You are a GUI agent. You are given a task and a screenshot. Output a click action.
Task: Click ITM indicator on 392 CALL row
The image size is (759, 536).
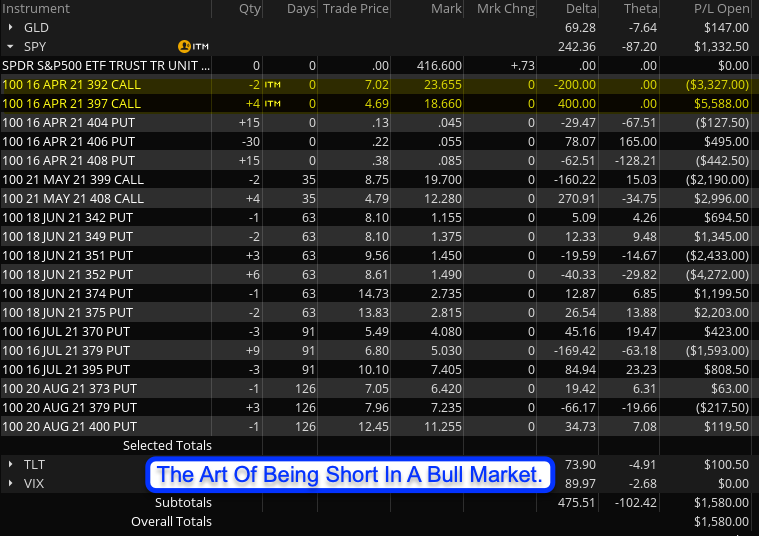[x=273, y=85]
